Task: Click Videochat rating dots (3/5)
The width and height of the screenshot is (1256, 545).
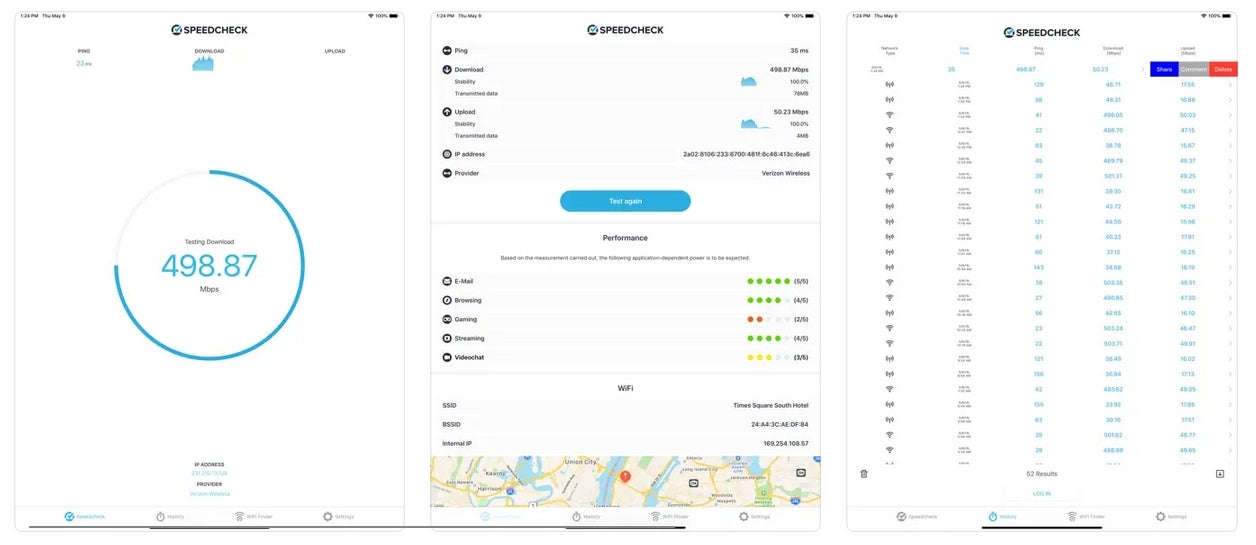Action: pyautogui.click(x=769, y=357)
